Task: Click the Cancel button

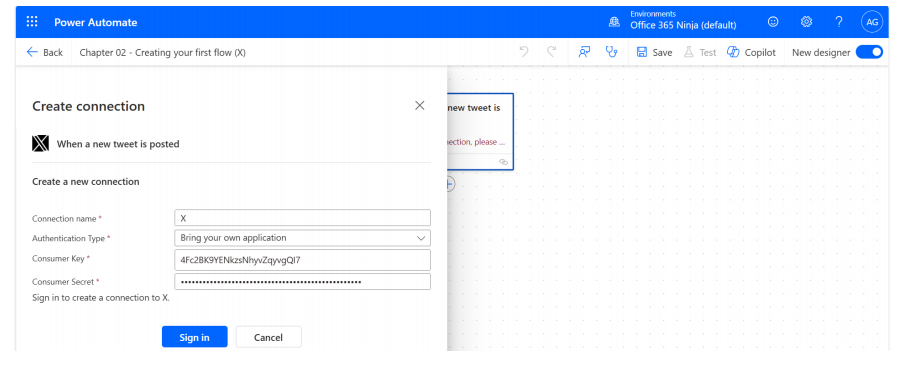Action: (269, 337)
